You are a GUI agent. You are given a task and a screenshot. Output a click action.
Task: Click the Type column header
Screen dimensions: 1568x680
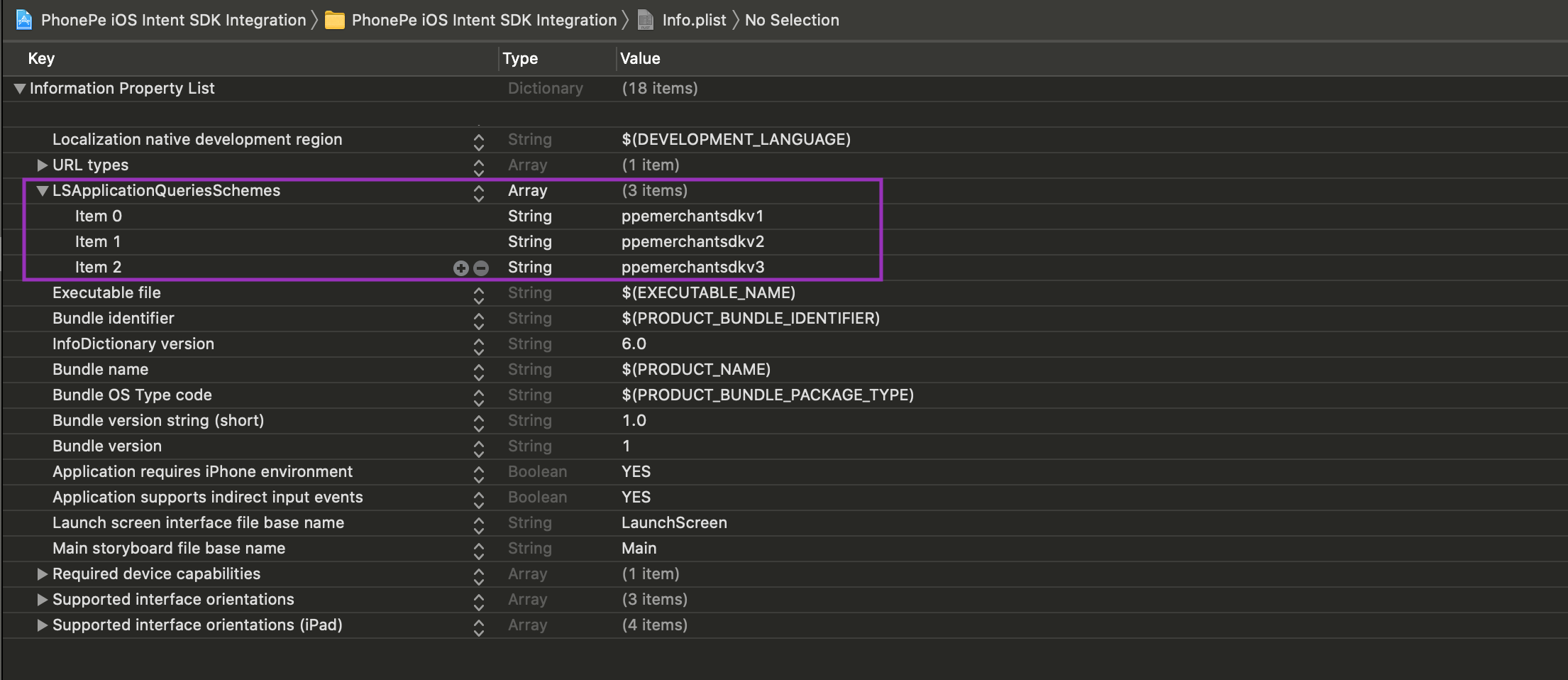(520, 58)
